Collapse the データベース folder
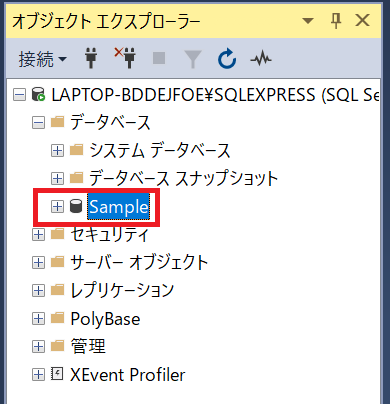 [38, 123]
